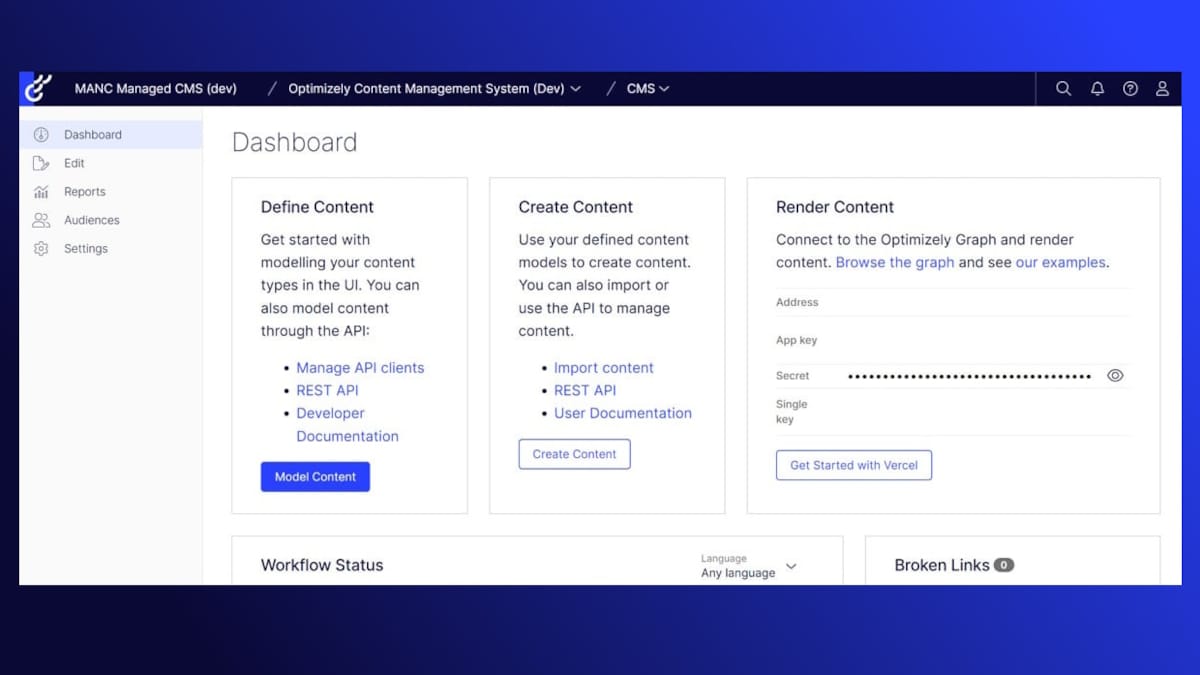Screen dimensions: 1200x675
Task: Open the user profile icon
Action: pos(1162,88)
